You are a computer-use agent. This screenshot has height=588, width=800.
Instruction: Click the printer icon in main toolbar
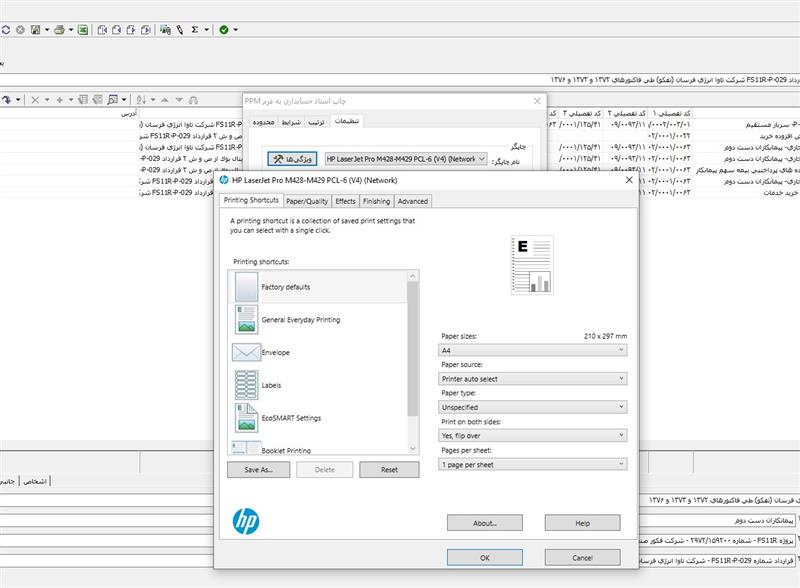(x=59, y=30)
